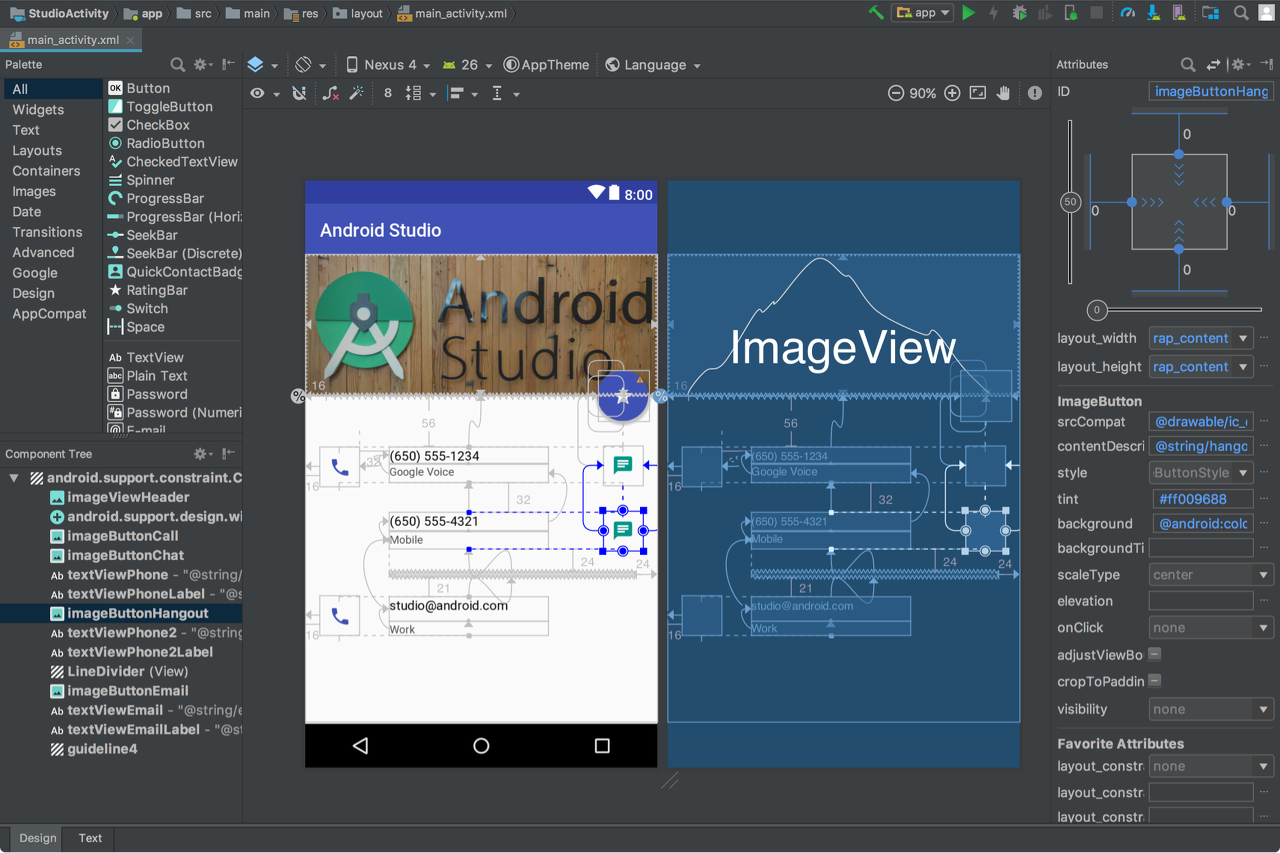
Task: Click the Debug app bug icon
Action: pos(1019,13)
